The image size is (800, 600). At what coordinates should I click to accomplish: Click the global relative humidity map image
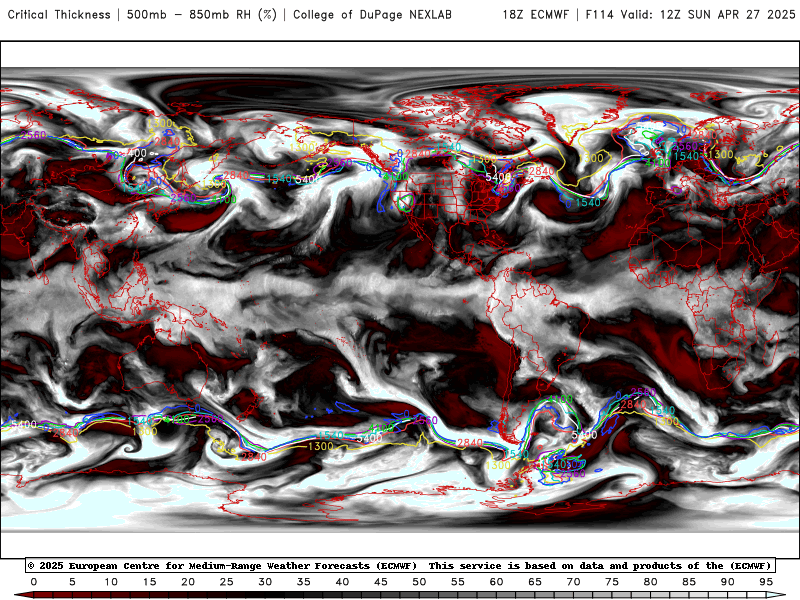tap(400, 299)
